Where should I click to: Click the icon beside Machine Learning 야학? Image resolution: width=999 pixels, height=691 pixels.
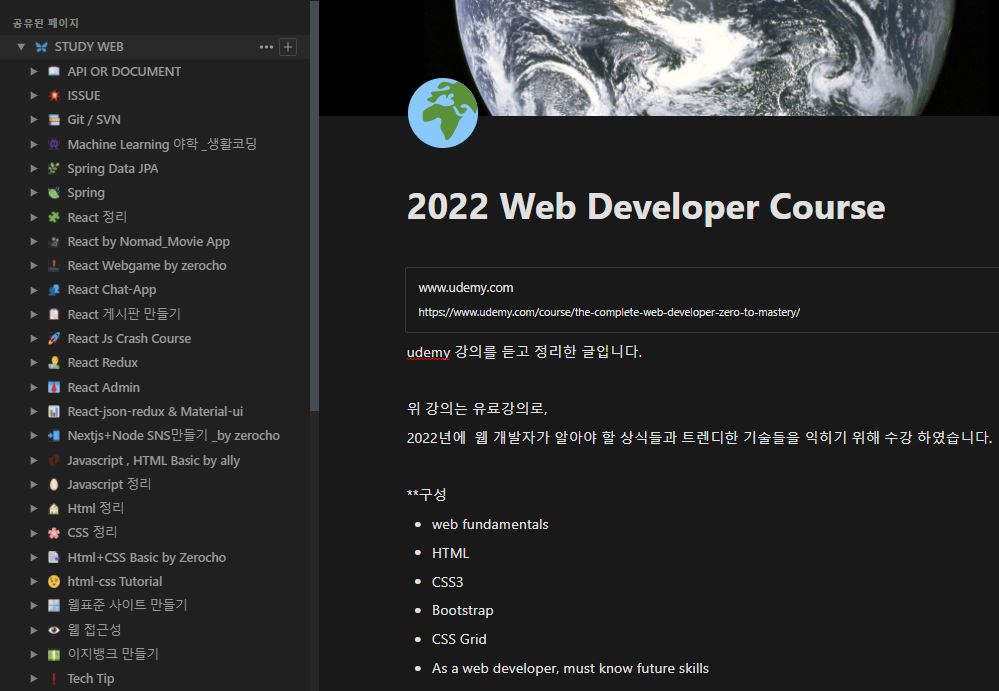[x=54, y=145]
